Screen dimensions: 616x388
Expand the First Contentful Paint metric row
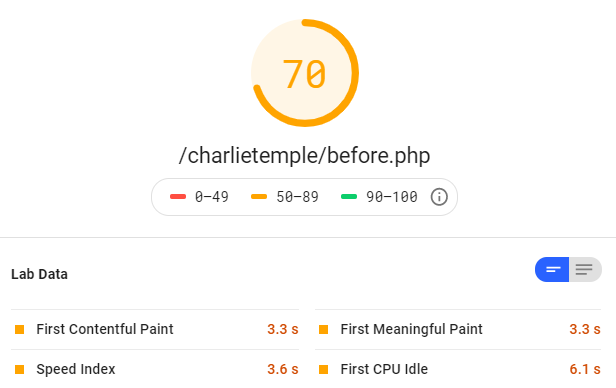click(155, 329)
